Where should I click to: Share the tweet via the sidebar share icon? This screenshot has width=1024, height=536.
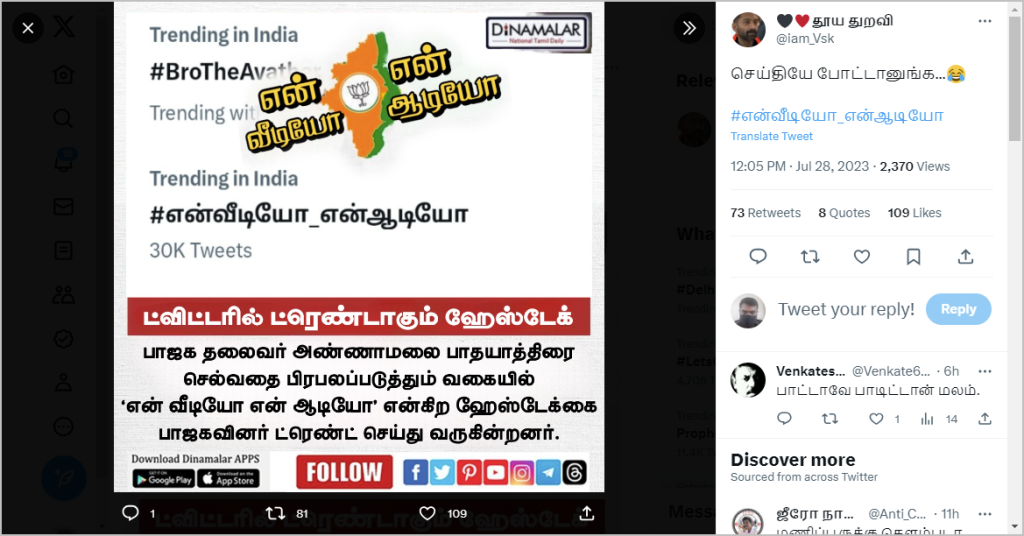pos(965,257)
